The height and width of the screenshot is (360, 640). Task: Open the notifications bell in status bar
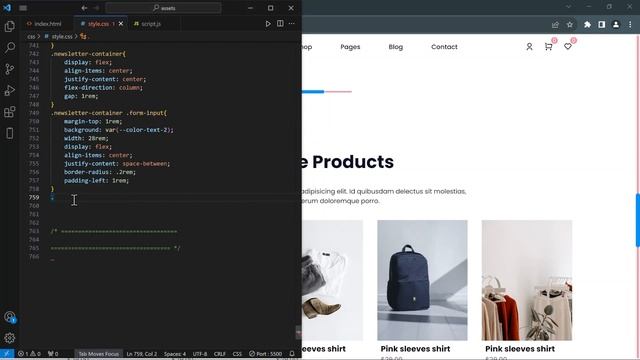[x=292, y=353]
